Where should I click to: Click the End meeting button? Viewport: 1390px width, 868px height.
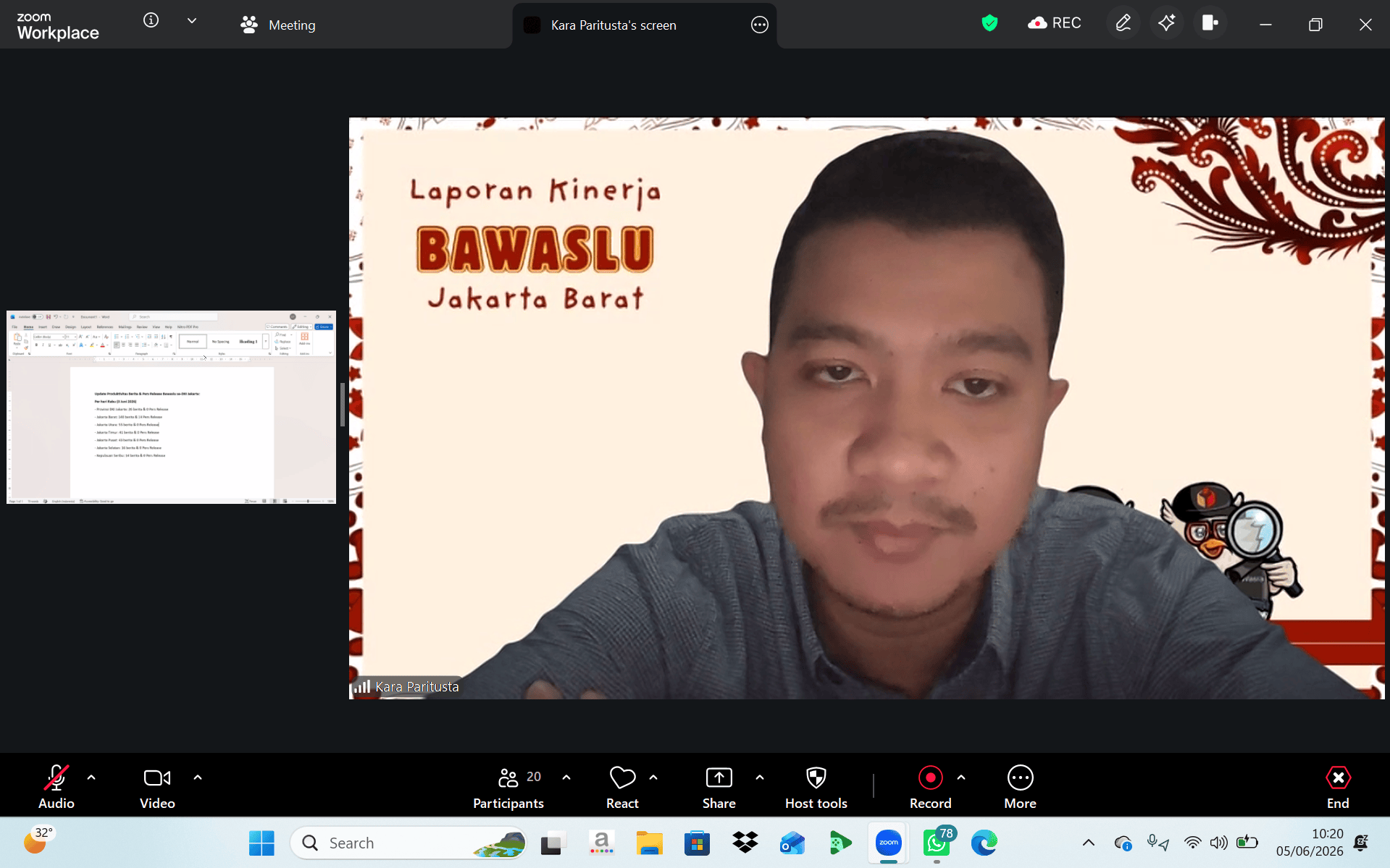(1338, 787)
